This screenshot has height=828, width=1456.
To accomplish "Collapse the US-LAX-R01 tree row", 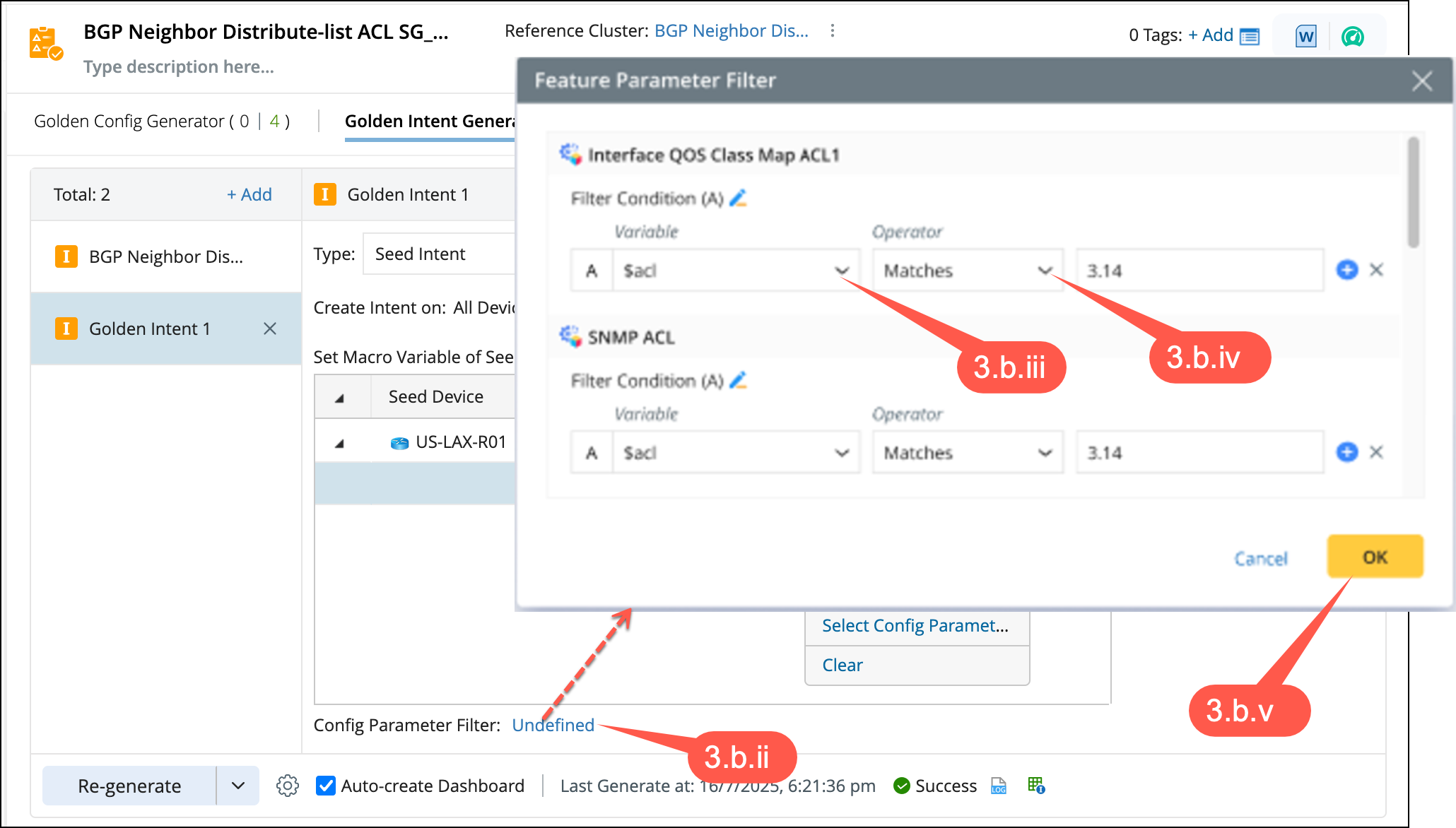I will point(339,443).
